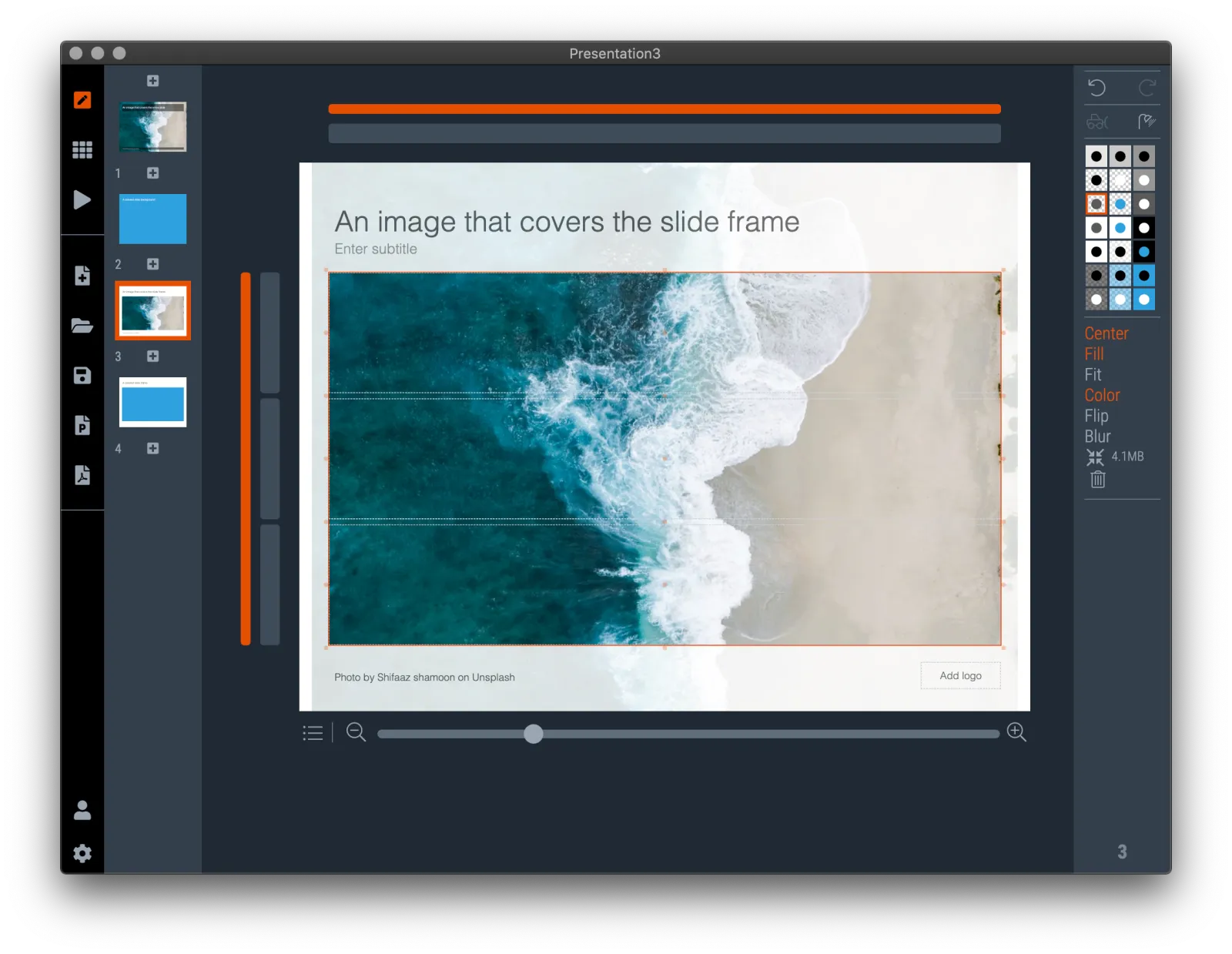This screenshot has height=954, width=1232.
Task: Click the shower-head style icon
Action: pos(1147,122)
